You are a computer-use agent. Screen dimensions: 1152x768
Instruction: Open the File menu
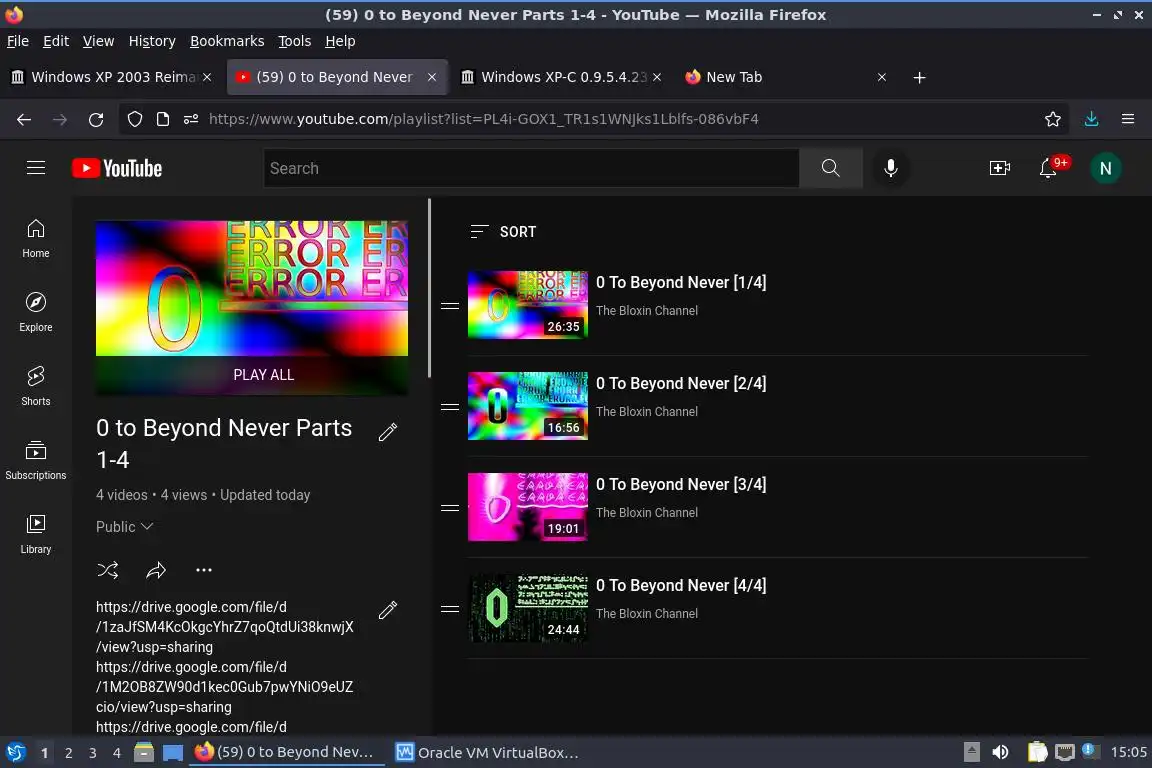click(x=18, y=41)
